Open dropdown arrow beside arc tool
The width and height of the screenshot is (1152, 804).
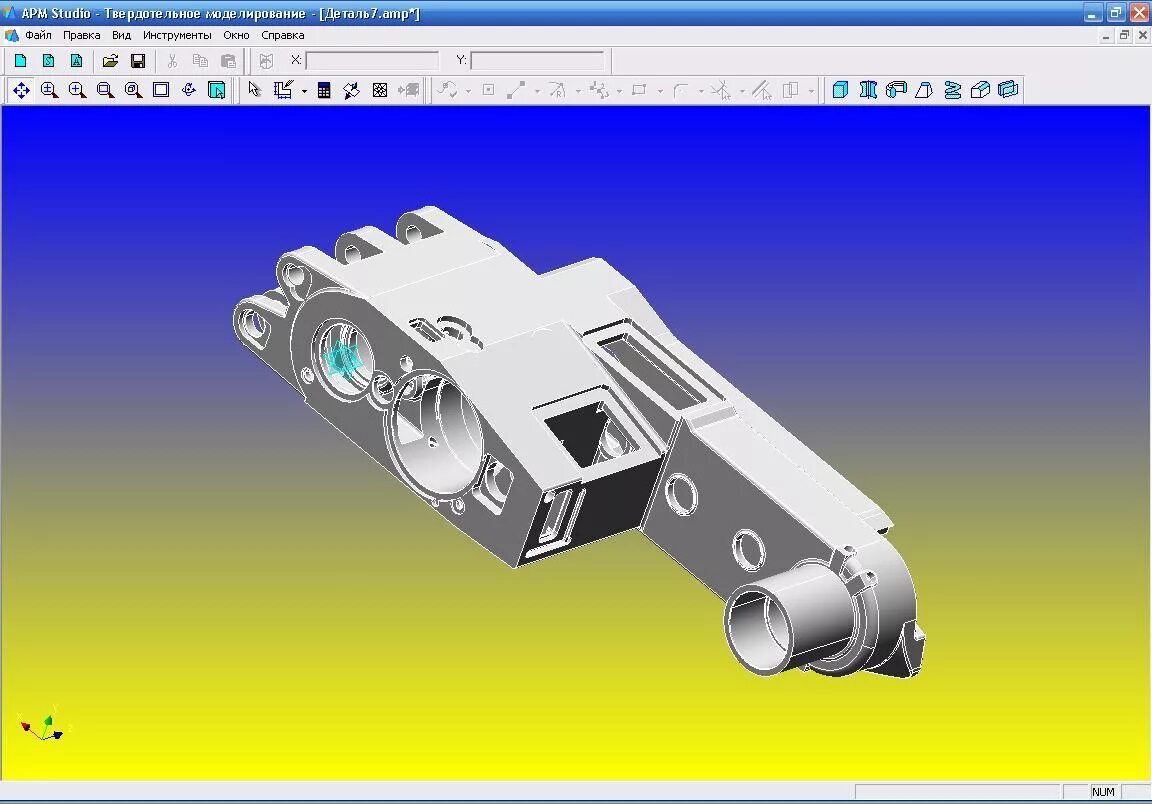point(578,91)
